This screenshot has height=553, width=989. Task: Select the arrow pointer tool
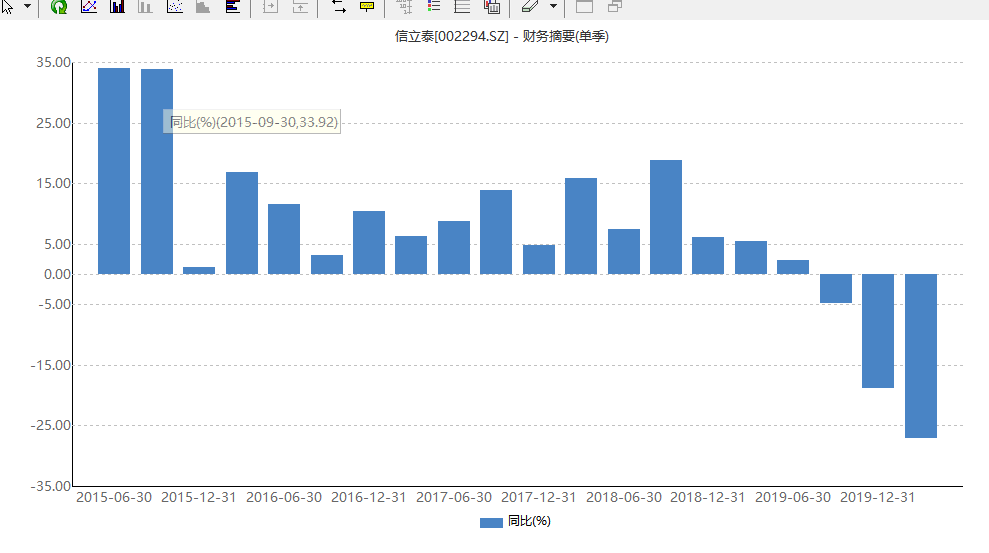[x=7, y=6]
